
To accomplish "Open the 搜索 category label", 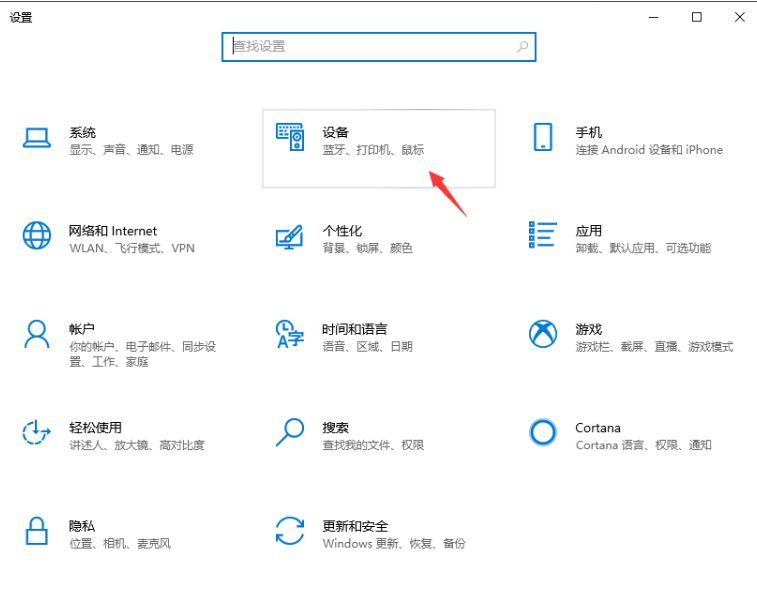I will tap(335, 428).
